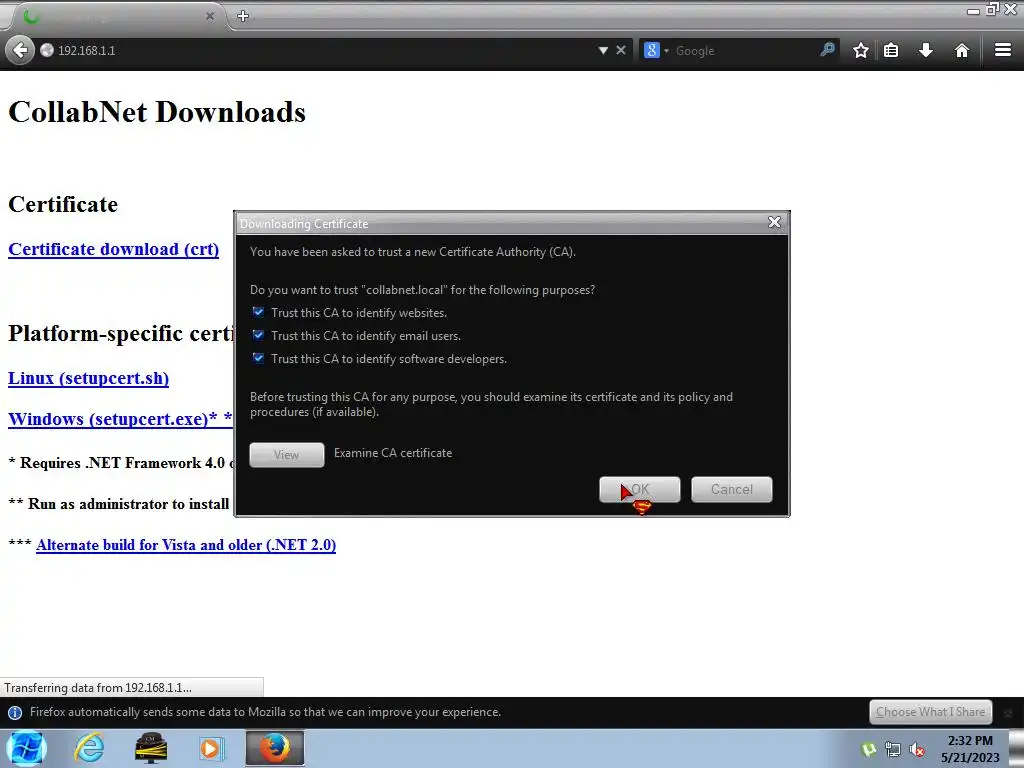Open the address bar history dropdown arrow
1024x768 pixels.
pos(603,50)
